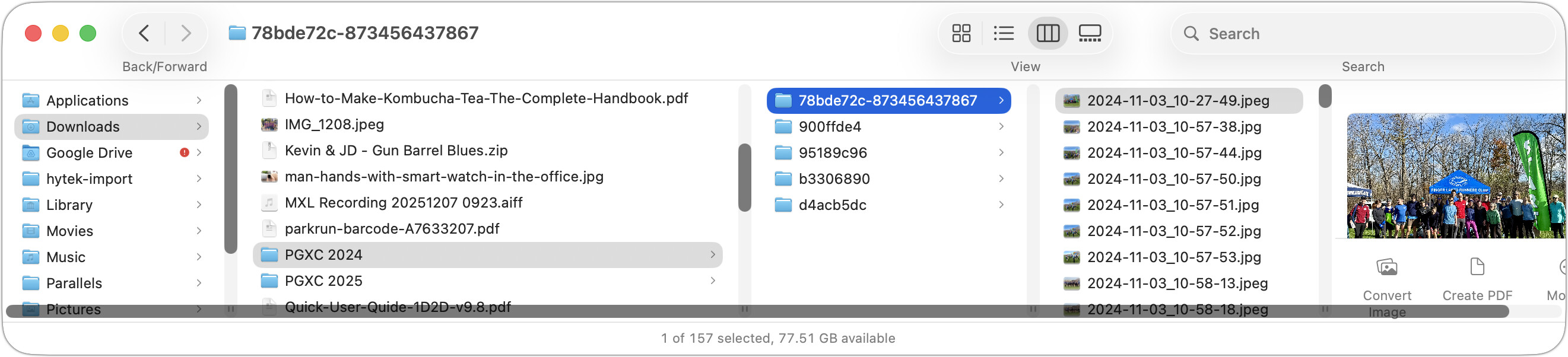Click the Google Drive sync error badge
Viewport: 1568px width, 357px height.
tap(185, 152)
